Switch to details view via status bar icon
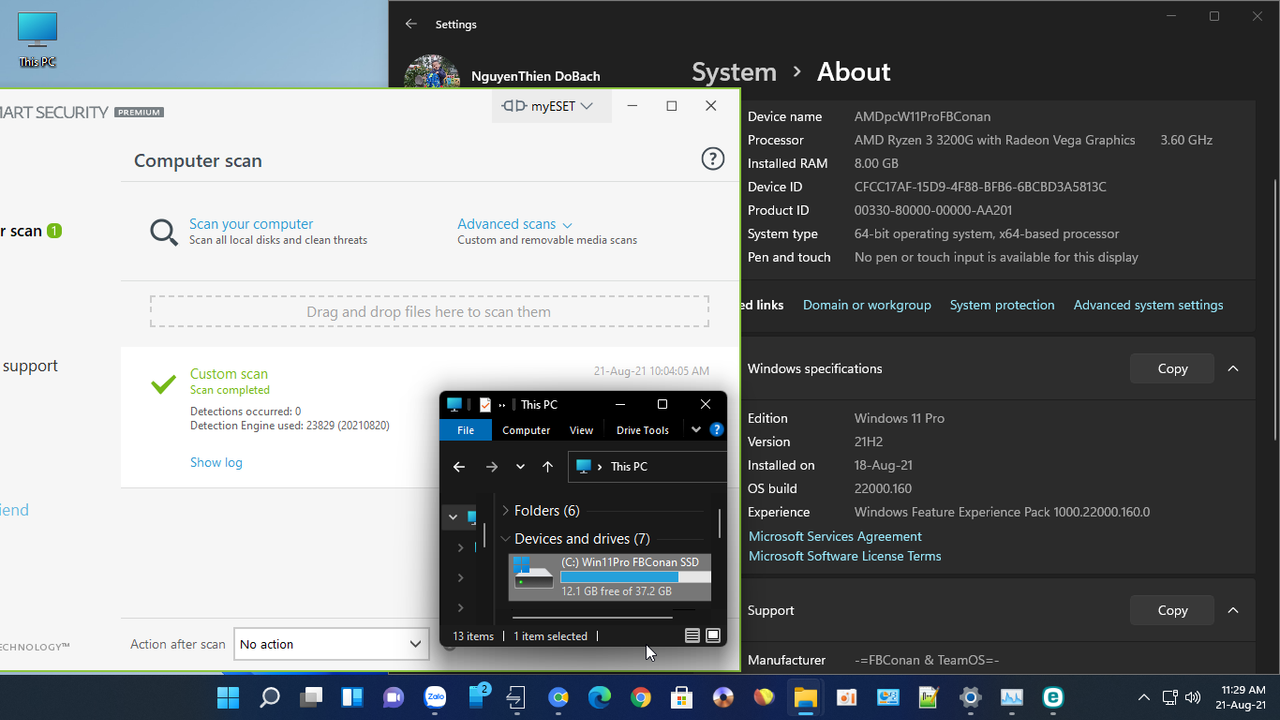1280x720 pixels. (x=692, y=635)
